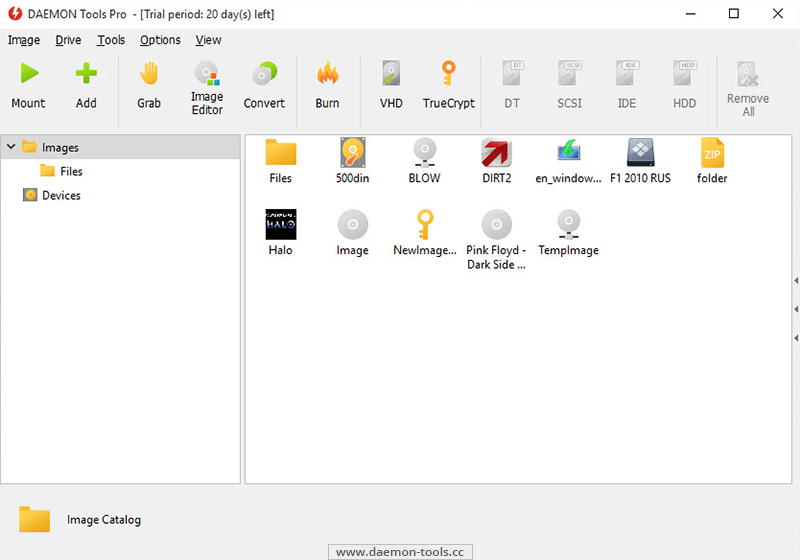Screen dimensions: 800x560
Task: Select the 500din disk image
Action: pyautogui.click(x=353, y=161)
